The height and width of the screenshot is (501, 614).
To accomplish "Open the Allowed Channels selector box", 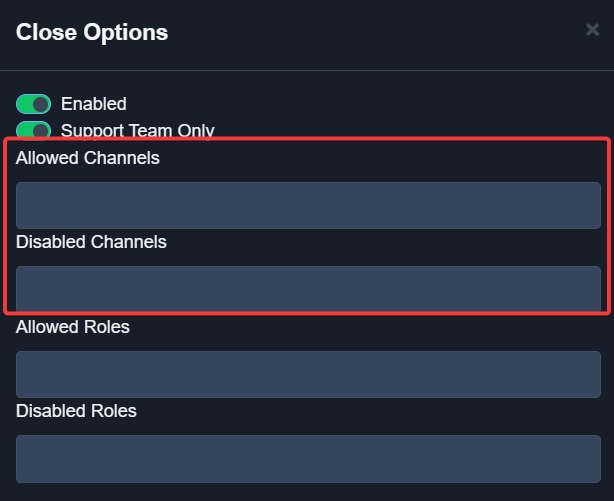I will click(x=308, y=205).
